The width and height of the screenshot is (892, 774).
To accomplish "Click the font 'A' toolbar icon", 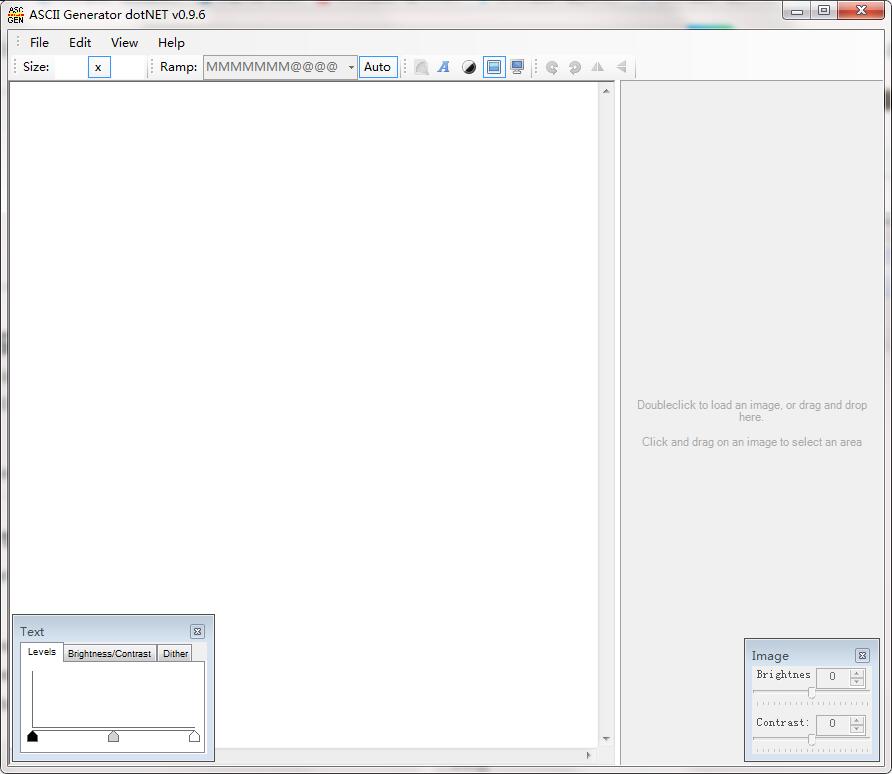I will click(443, 67).
